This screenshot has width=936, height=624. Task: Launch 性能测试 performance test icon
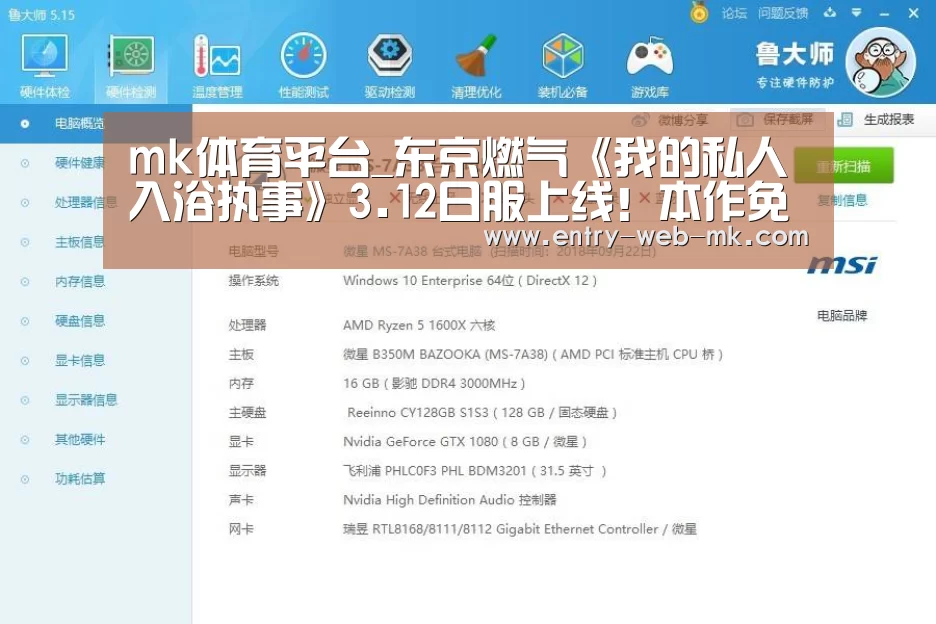303,66
